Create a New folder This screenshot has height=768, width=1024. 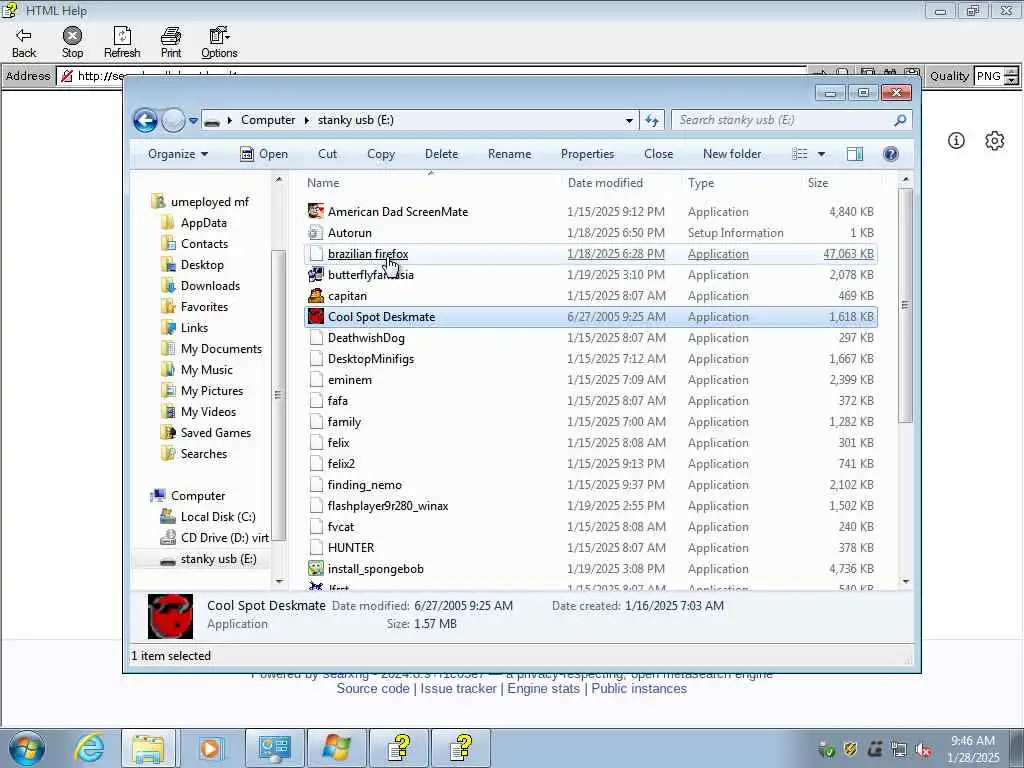click(732, 154)
